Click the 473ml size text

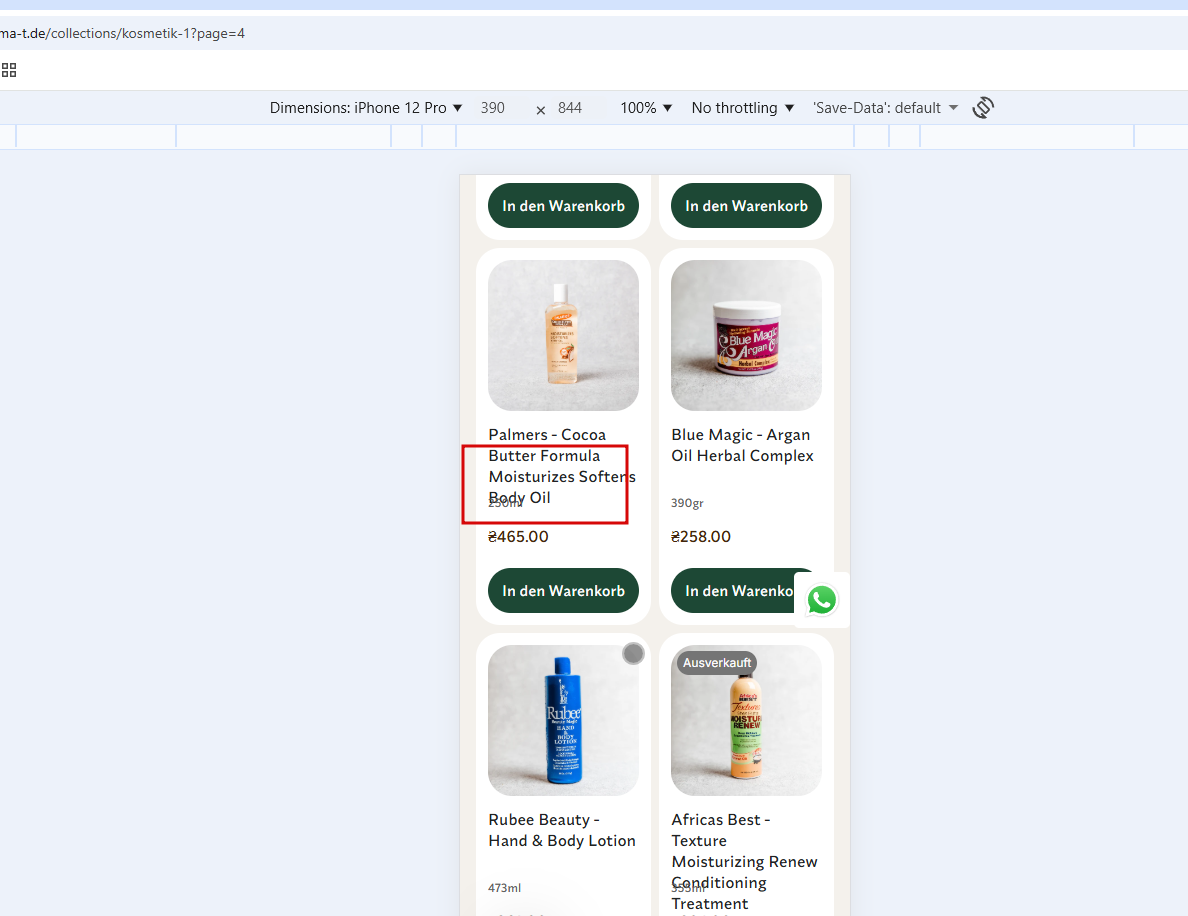pos(505,888)
